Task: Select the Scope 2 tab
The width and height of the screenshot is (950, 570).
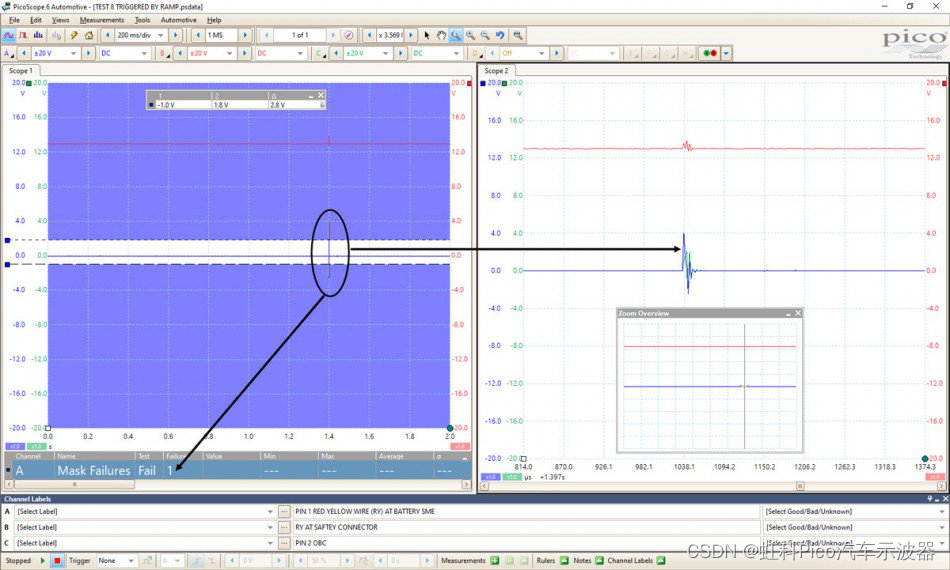Action: (x=496, y=71)
